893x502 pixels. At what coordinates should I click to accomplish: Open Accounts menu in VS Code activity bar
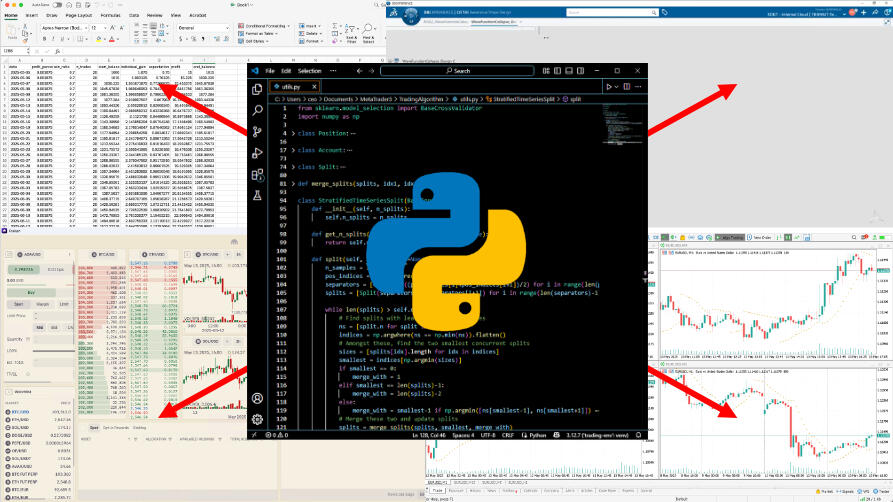point(257,398)
